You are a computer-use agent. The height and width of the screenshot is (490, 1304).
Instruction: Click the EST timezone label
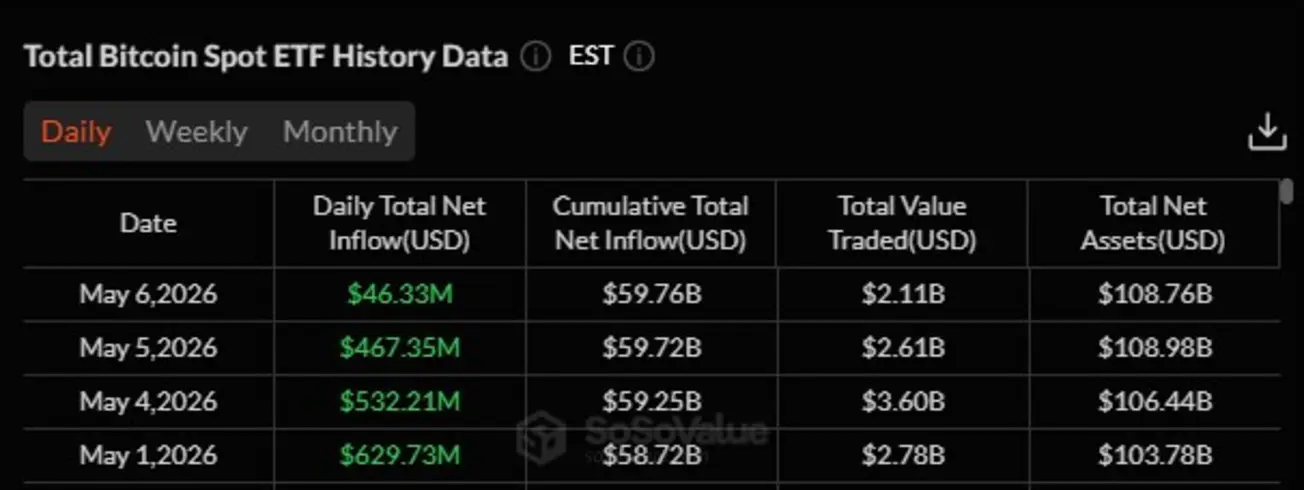[590, 55]
